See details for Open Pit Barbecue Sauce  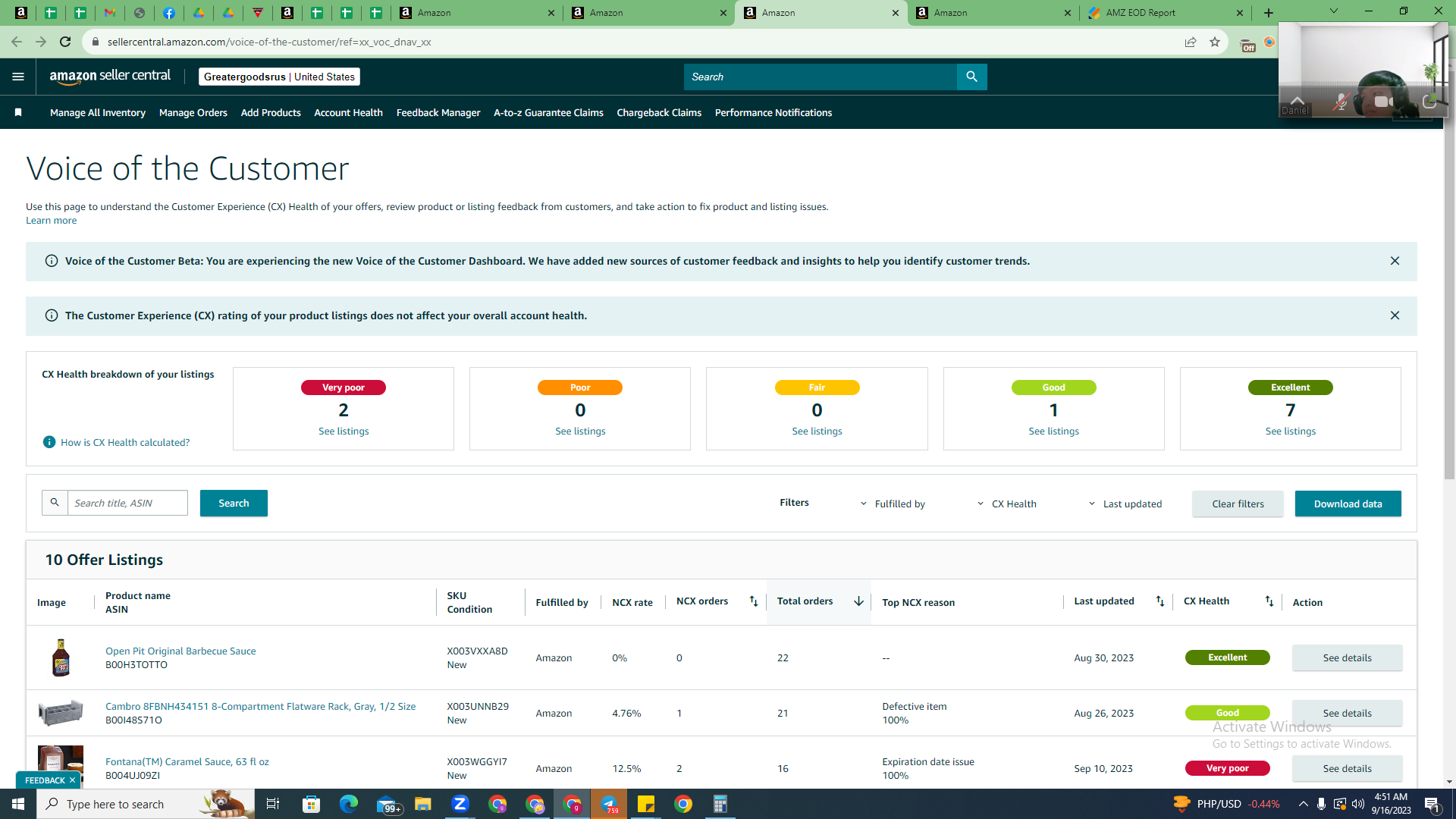(x=1347, y=657)
